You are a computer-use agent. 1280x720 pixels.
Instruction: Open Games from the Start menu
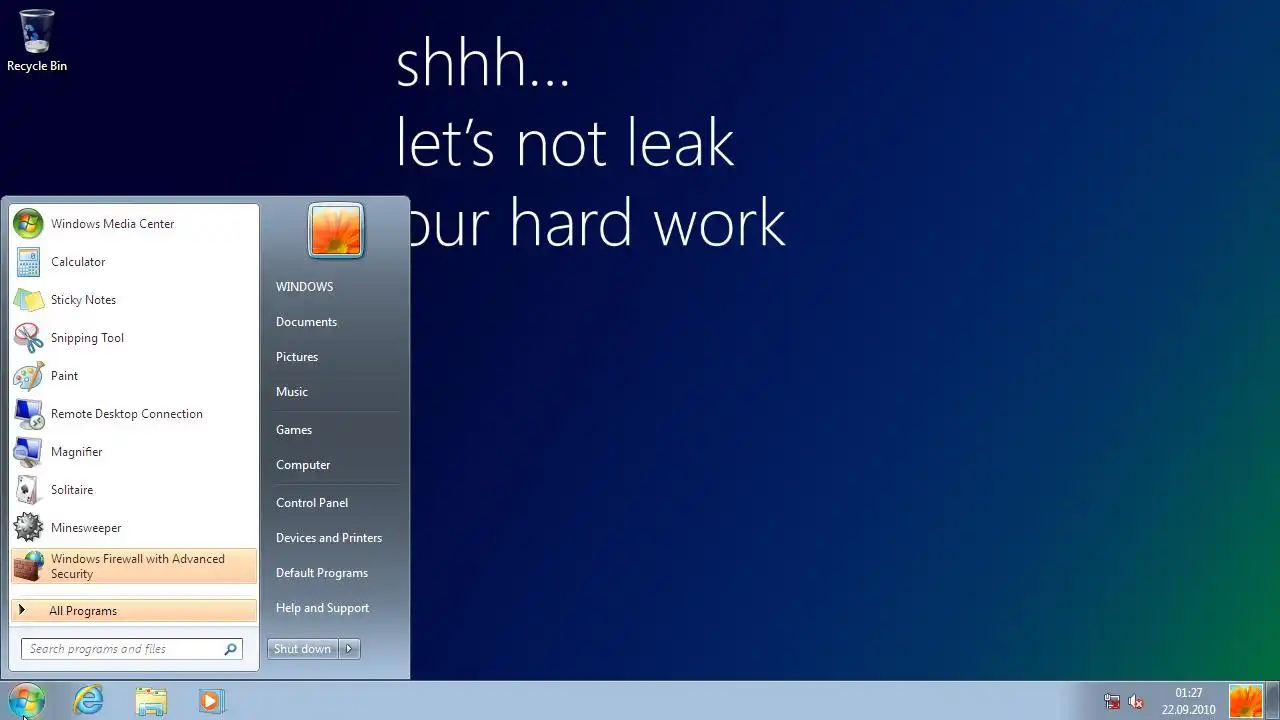pyautogui.click(x=294, y=430)
